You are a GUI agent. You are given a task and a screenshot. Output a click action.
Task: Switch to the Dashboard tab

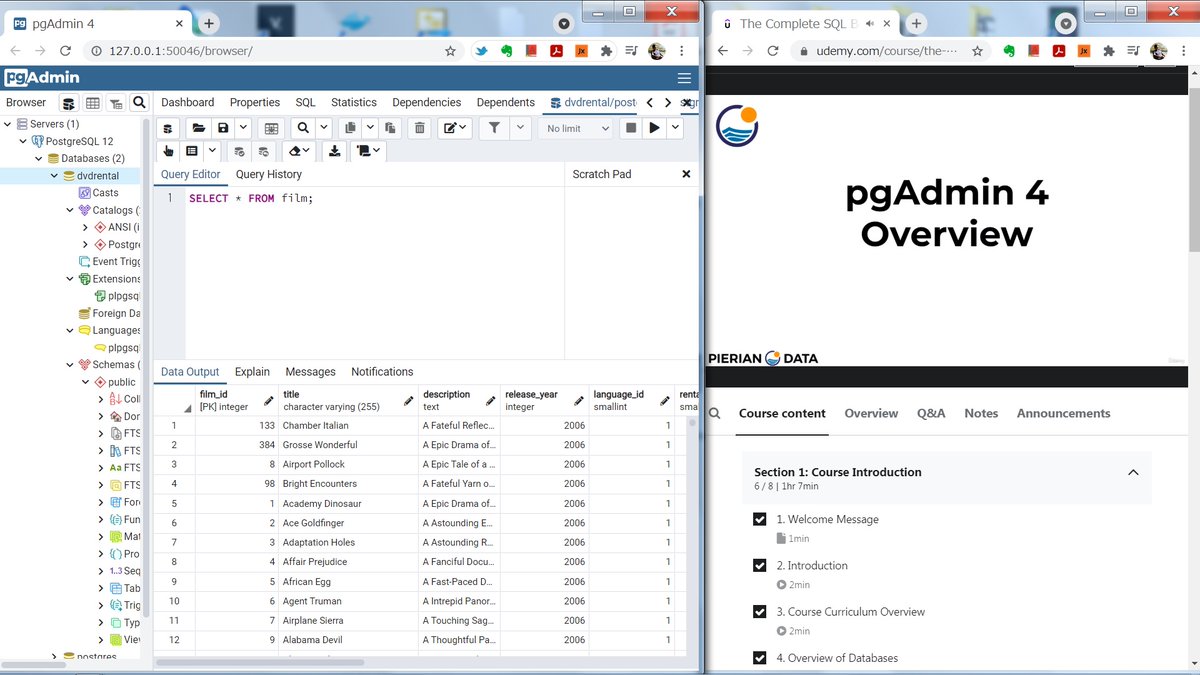coord(187,102)
